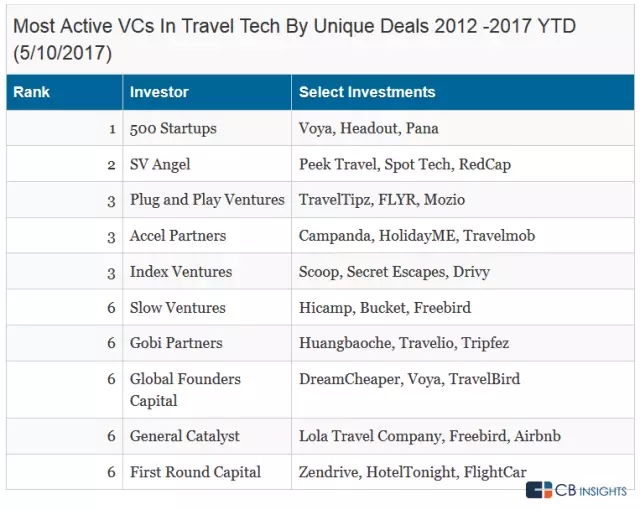Click Lola Travel Company, Freebird, Airbnb cell
This screenshot has width=640, height=510.
click(463, 436)
